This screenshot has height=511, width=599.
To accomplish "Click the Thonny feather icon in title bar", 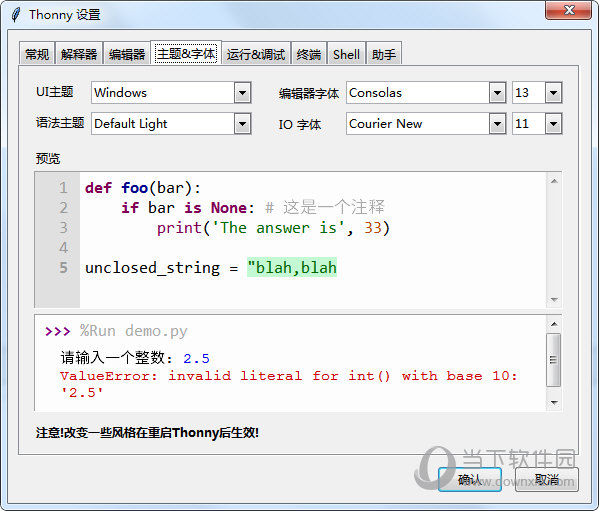I will coord(16,15).
